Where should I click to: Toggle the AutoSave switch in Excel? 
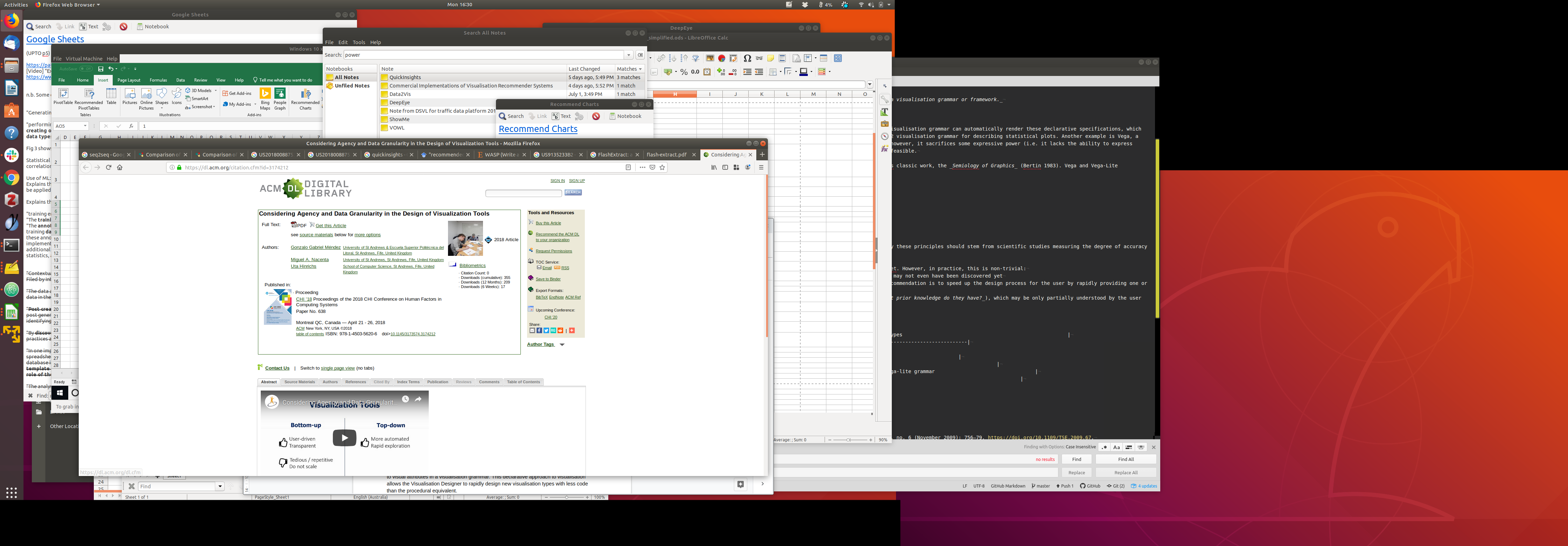tap(86, 69)
